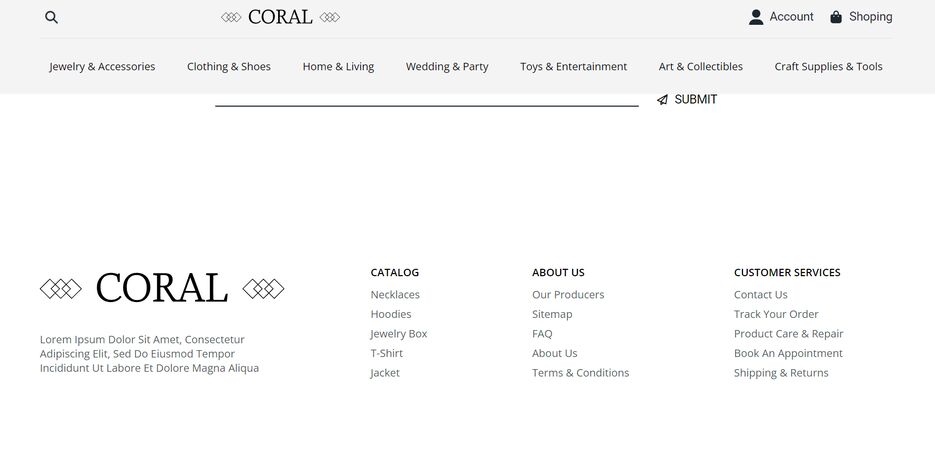Viewport: 935px width, 470px height.
Task: Select Home & Living menu item
Action: coord(338,67)
